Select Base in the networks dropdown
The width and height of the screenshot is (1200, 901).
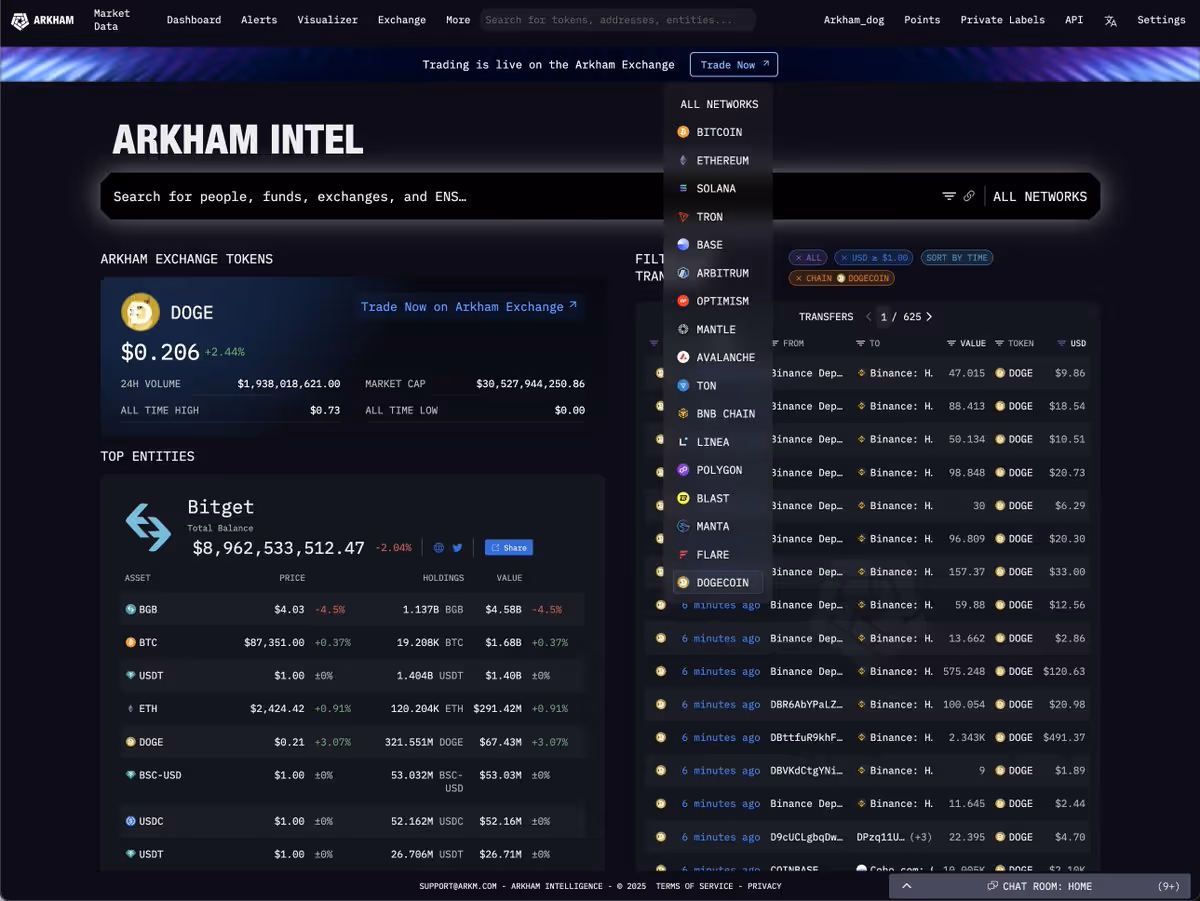(718, 245)
